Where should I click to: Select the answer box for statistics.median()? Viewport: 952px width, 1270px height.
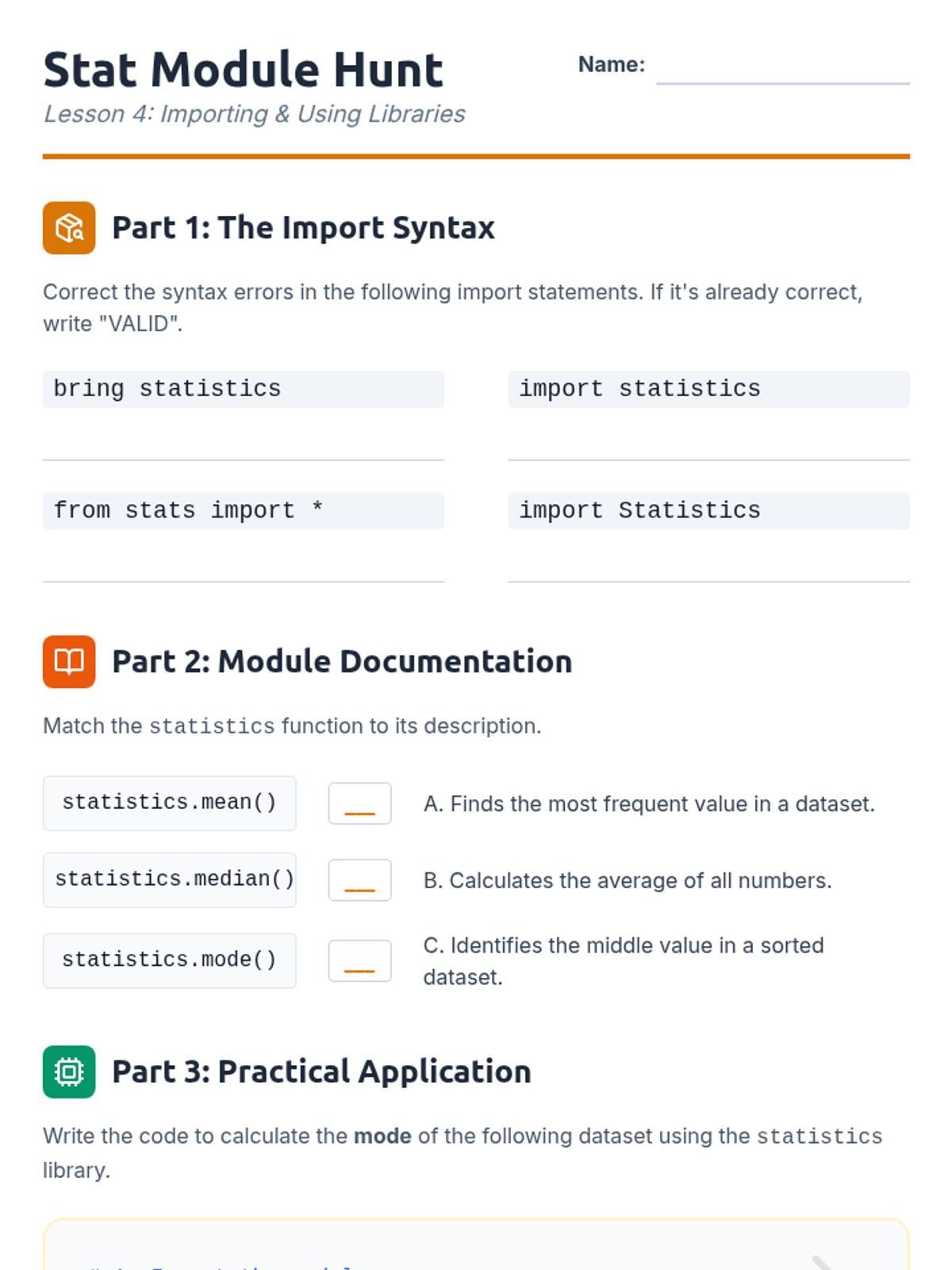tap(359, 879)
